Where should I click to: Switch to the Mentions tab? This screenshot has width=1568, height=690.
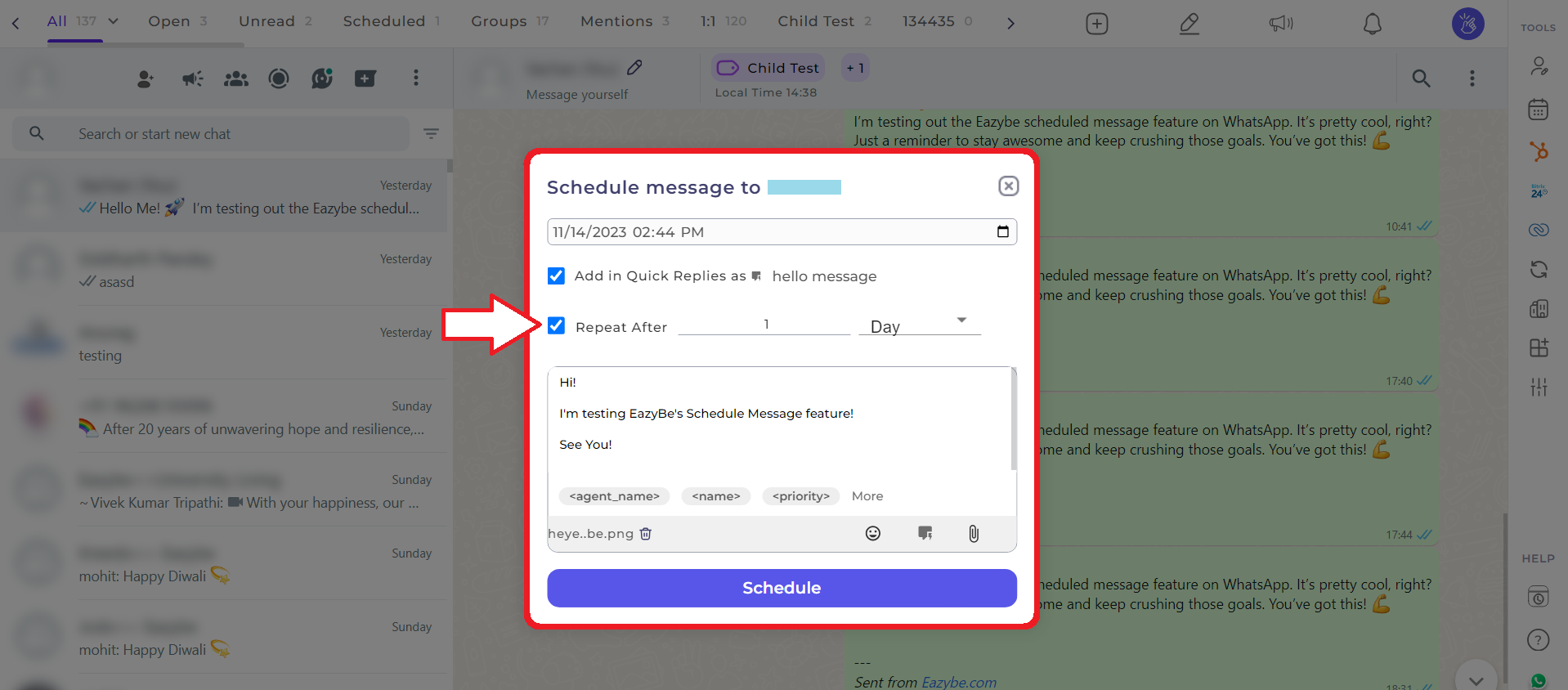point(625,21)
